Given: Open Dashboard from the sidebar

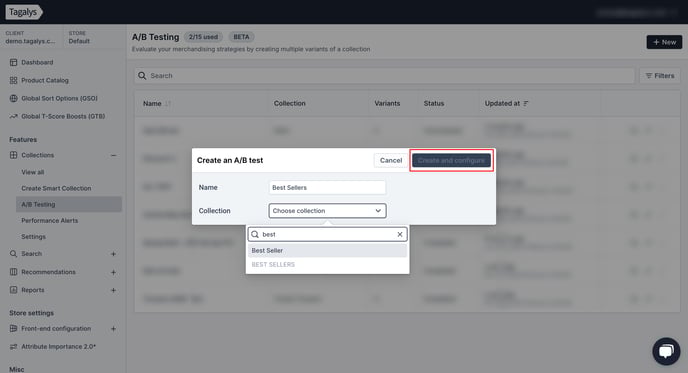Looking at the screenshot, I should [37, 62].
